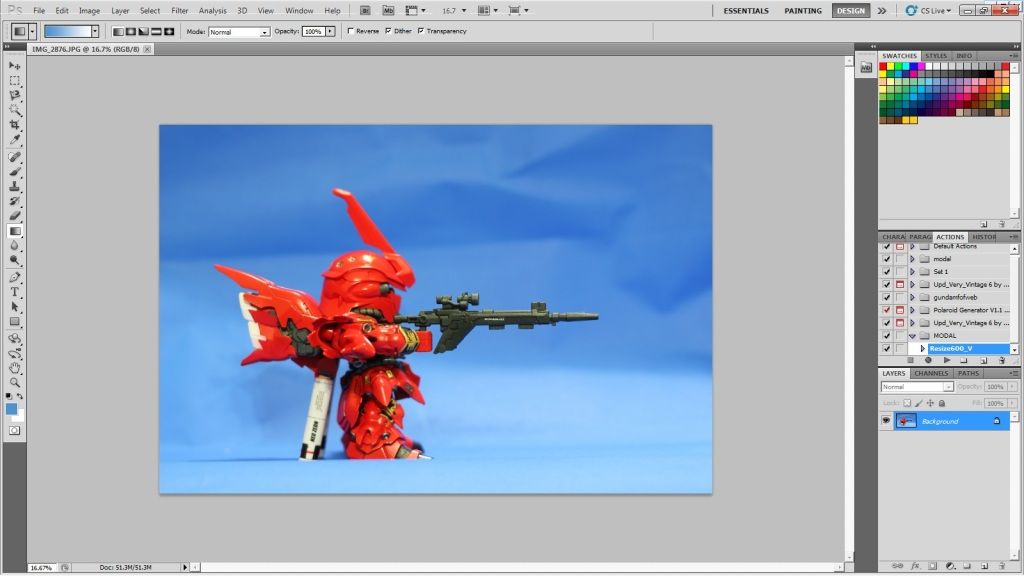Viewport: 1024px width, 576px height.
Task: Switch to the Painting workspace
Action: [x=803, y=10]
